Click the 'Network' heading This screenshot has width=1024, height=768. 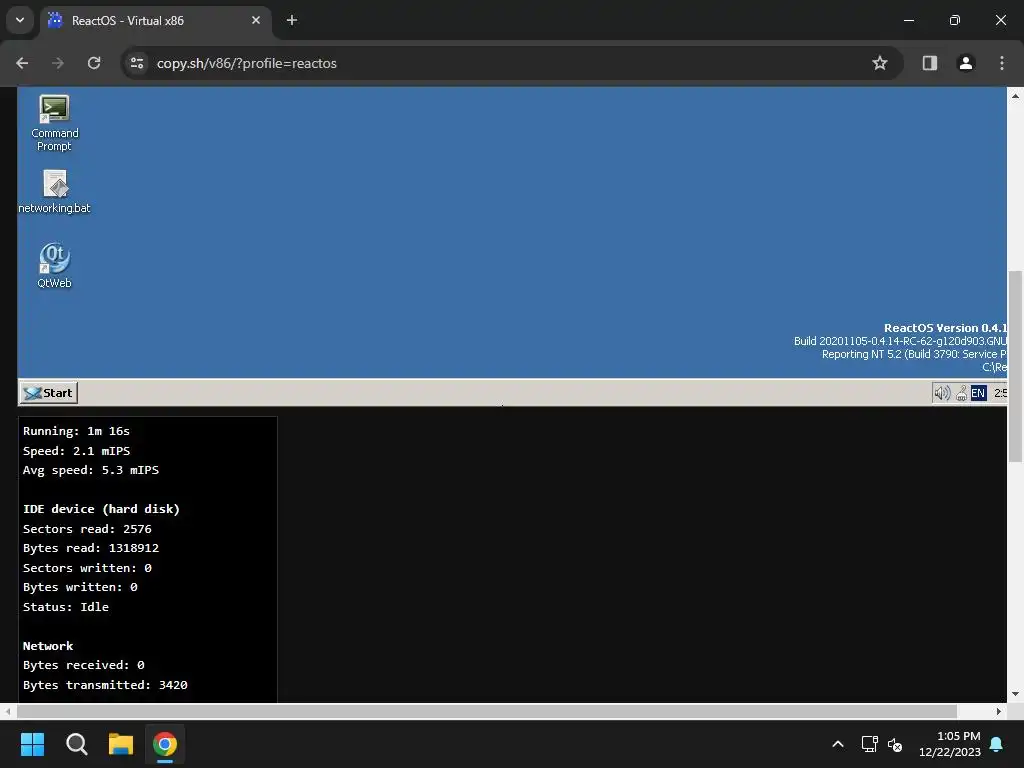(48, 646)
